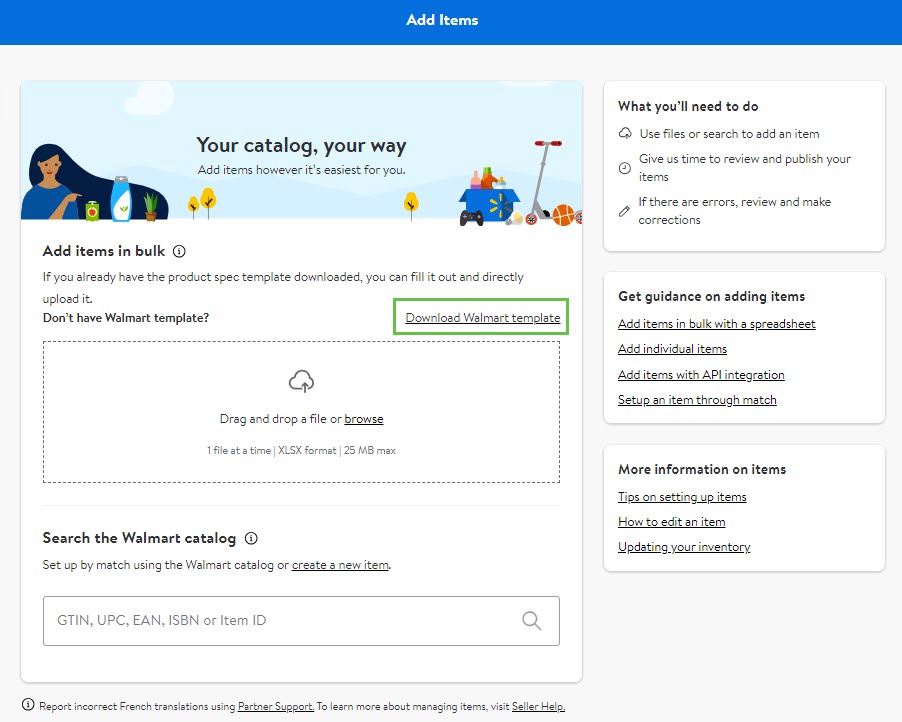
Task: Click the info icon beside Search the Walmart catalog
Action: coord(251,538)
